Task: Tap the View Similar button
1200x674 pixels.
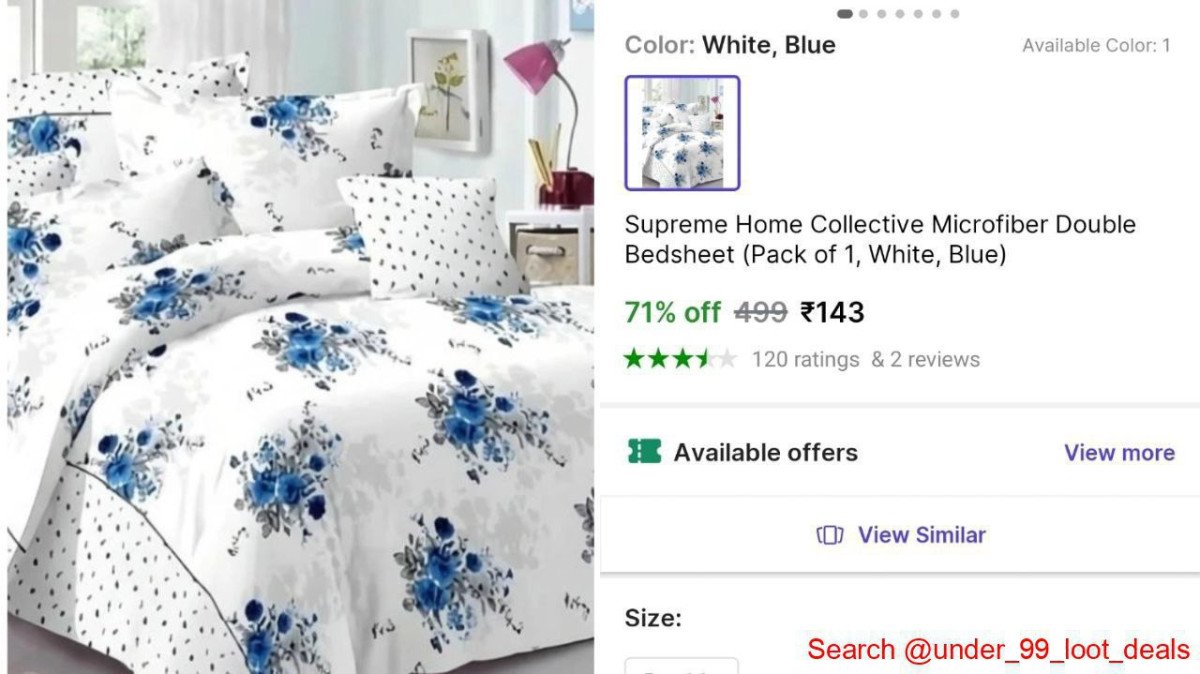Action: coord(900,535)
